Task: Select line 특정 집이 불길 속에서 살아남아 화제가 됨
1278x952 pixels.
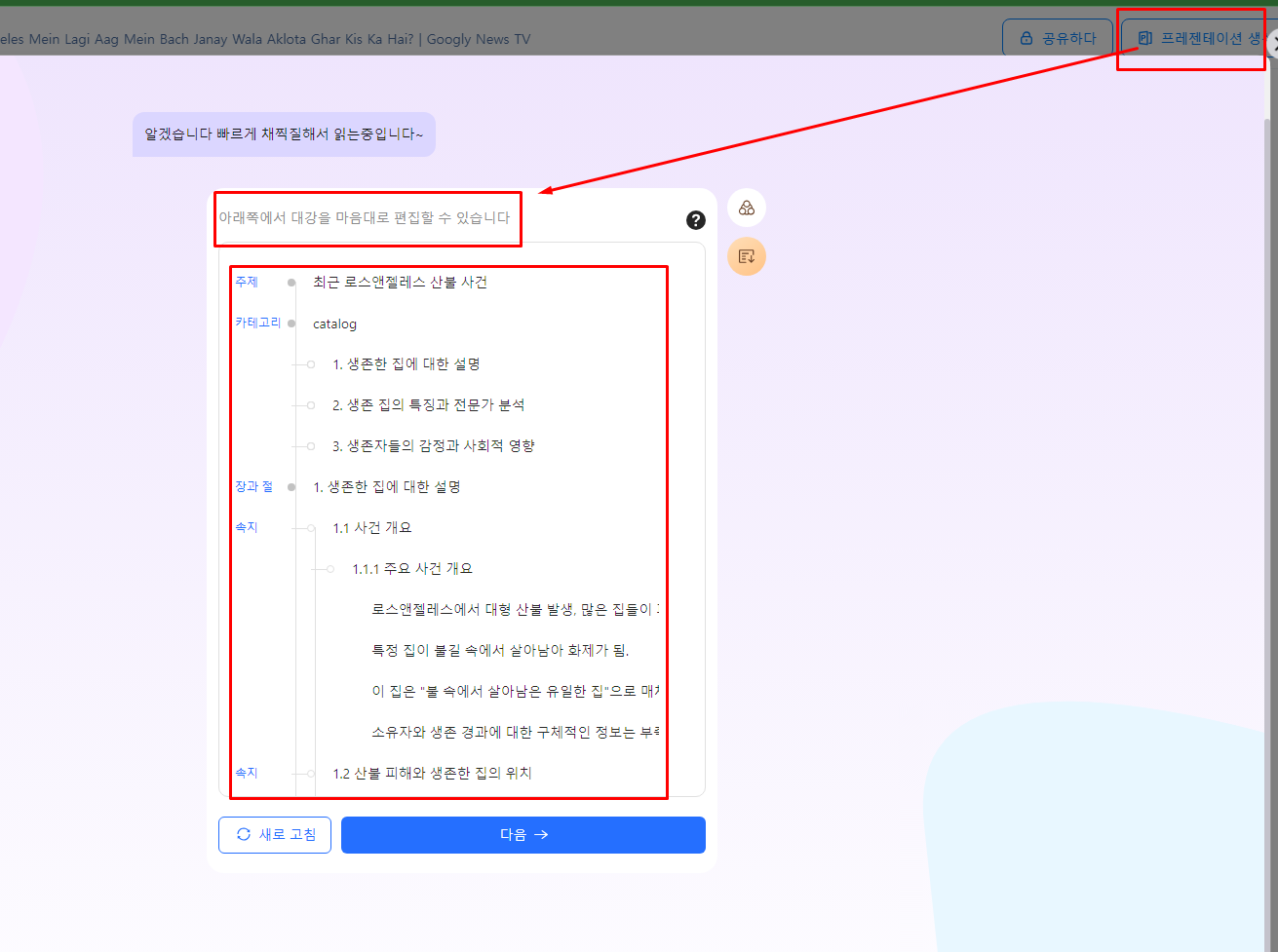Action: pos(500,651)
